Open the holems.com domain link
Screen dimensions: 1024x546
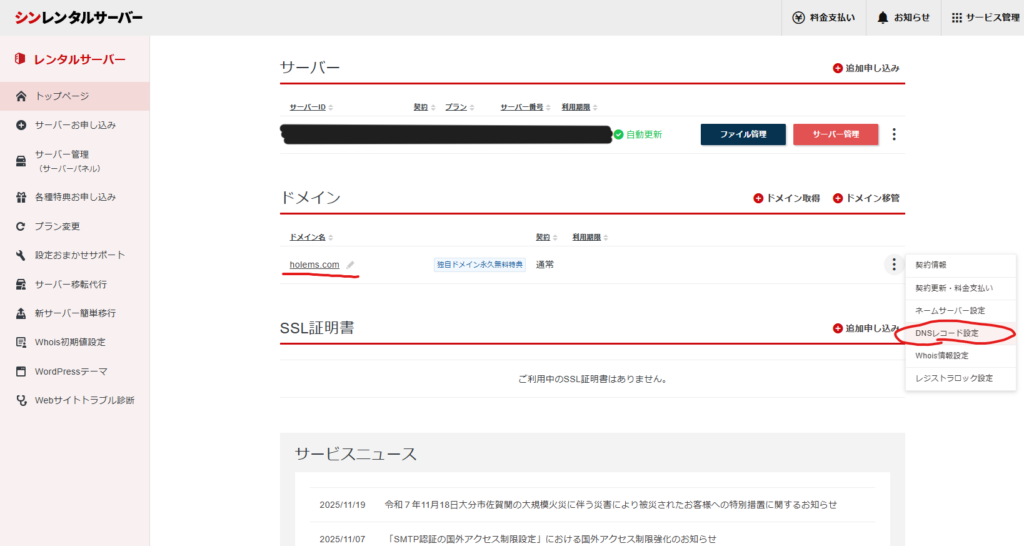[x=314, y=265]
